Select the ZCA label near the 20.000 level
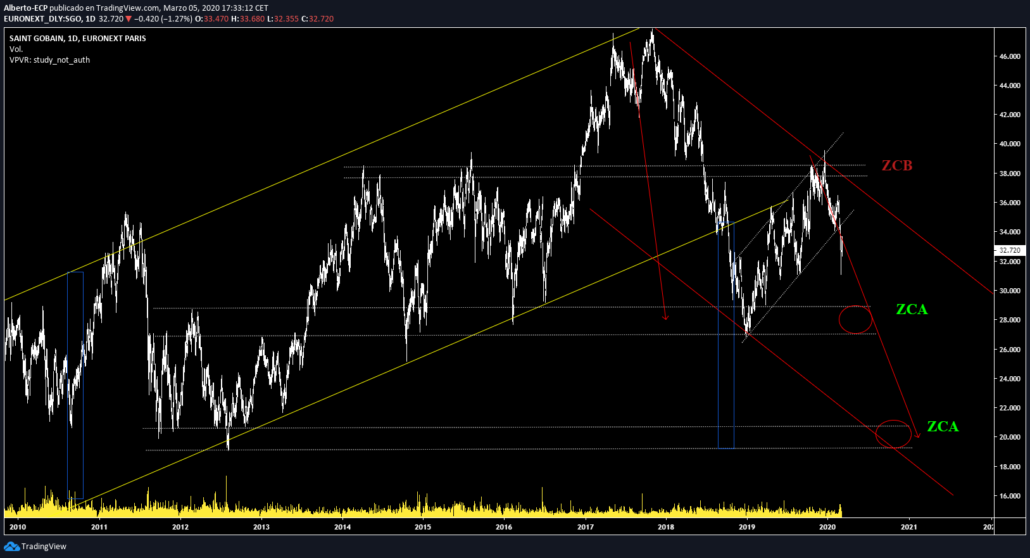Image resolution: width=1030 pixels, height=558 pixels. click(943, 427)
